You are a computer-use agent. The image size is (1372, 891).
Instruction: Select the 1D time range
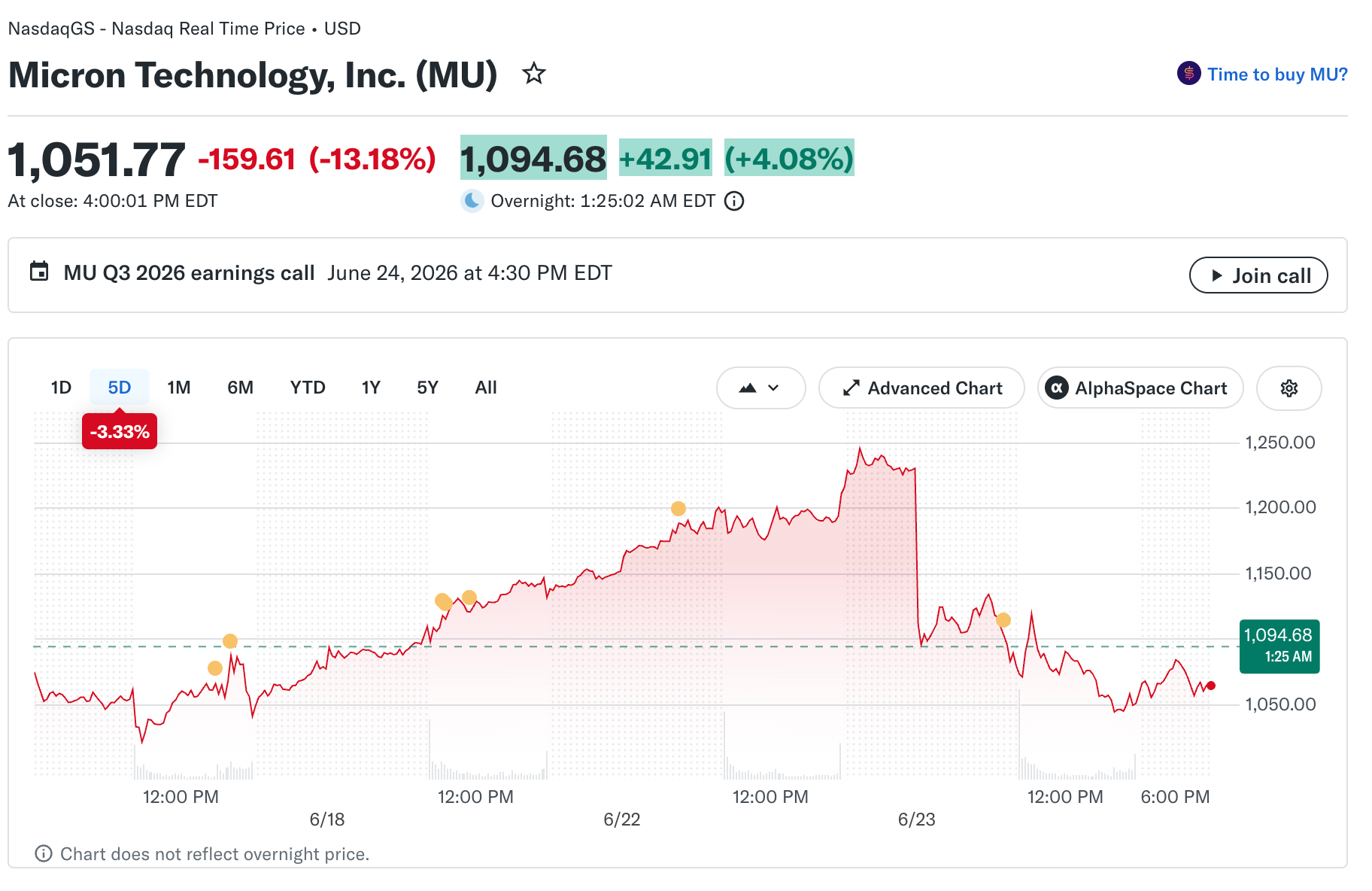pos(61,388)
